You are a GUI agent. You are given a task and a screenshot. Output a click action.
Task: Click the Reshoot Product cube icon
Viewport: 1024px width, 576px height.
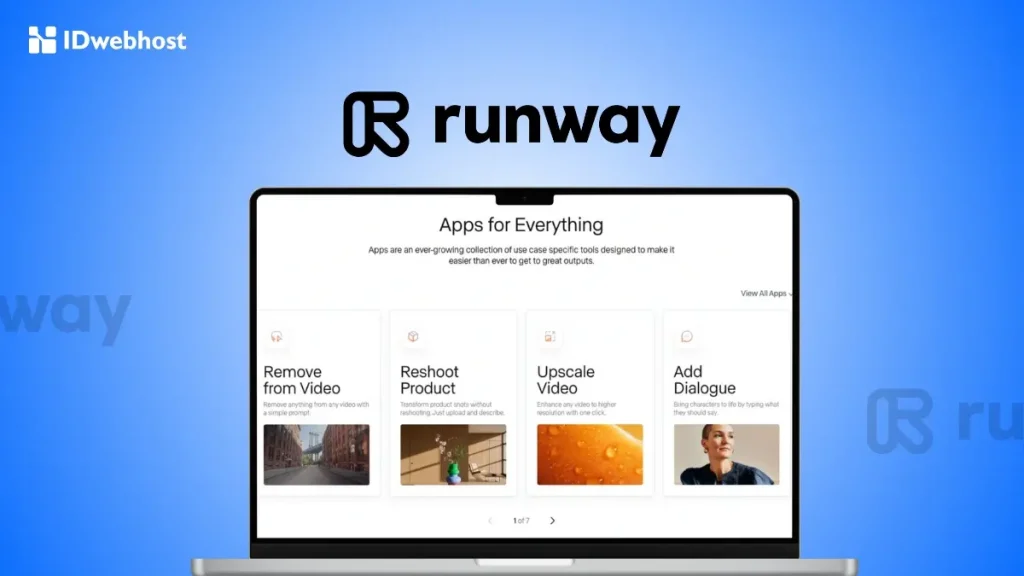pyautogui.click(x=412, y=337)
